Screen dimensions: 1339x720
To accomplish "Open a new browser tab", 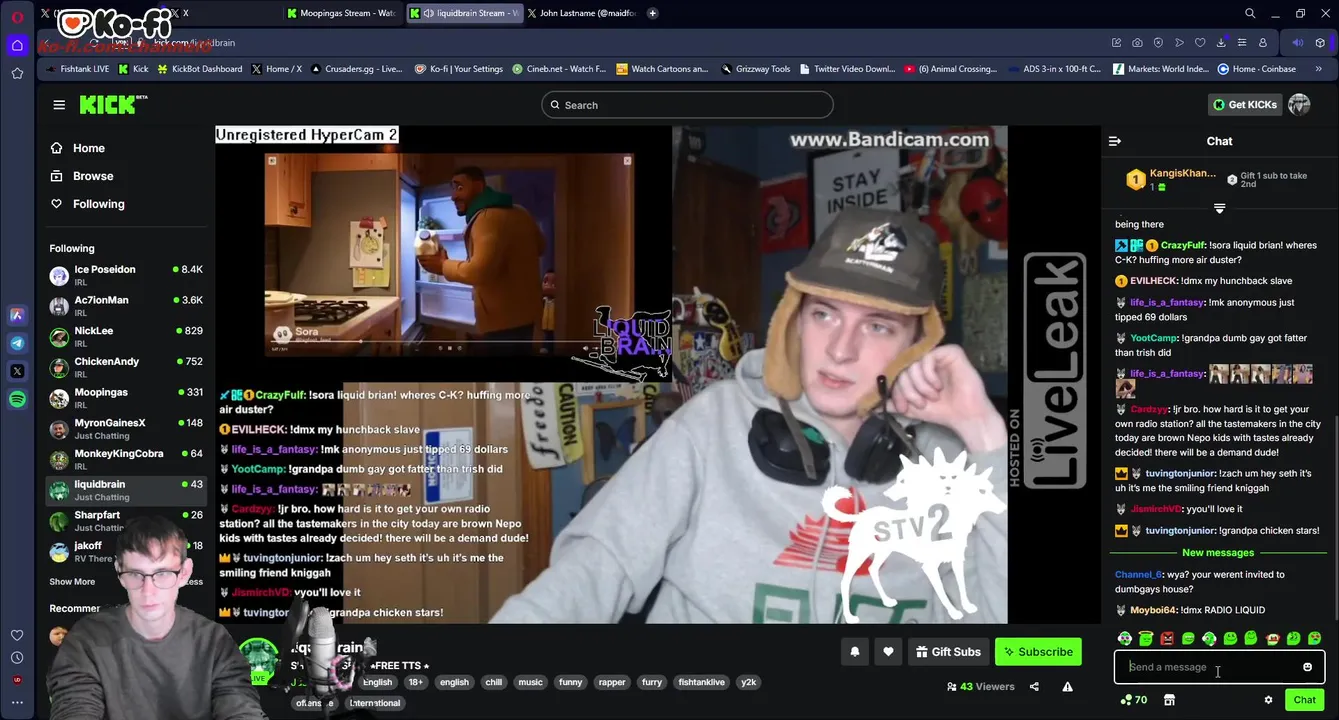I will pyautogui.click(x=653, y=13).
